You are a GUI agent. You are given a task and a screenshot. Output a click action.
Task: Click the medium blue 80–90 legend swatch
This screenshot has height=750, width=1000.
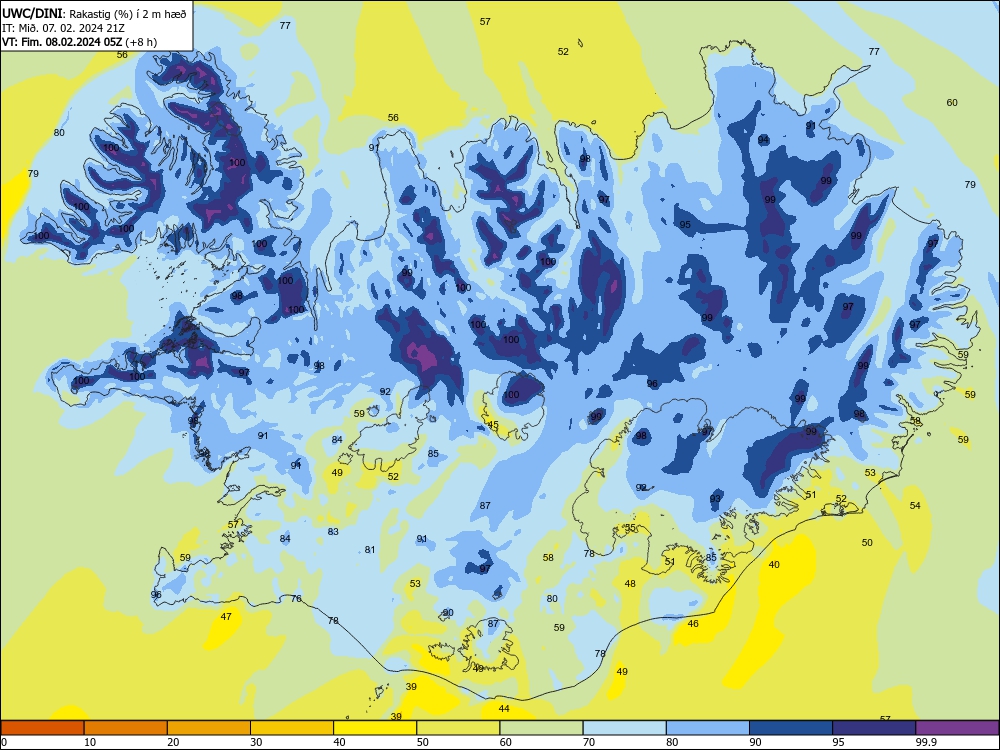(708, 728)
